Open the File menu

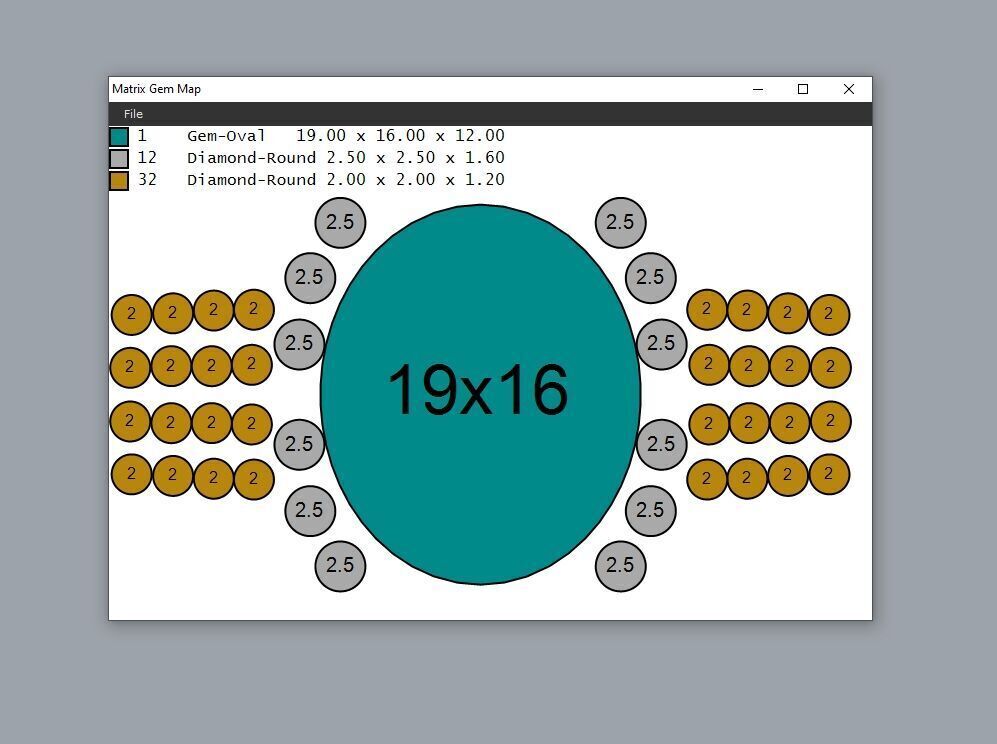click(133, 114)
